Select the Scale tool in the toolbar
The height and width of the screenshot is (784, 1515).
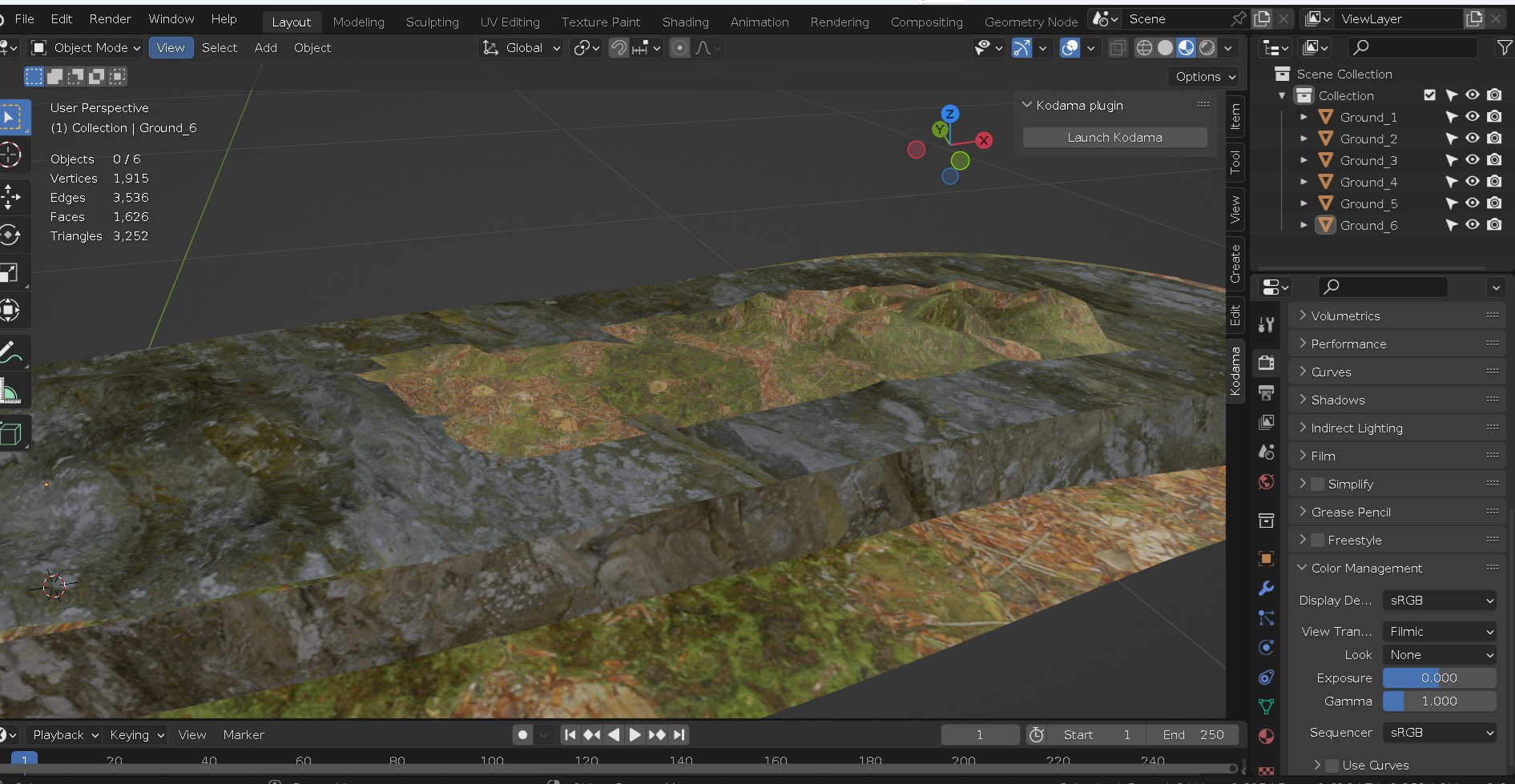(10, 273)
